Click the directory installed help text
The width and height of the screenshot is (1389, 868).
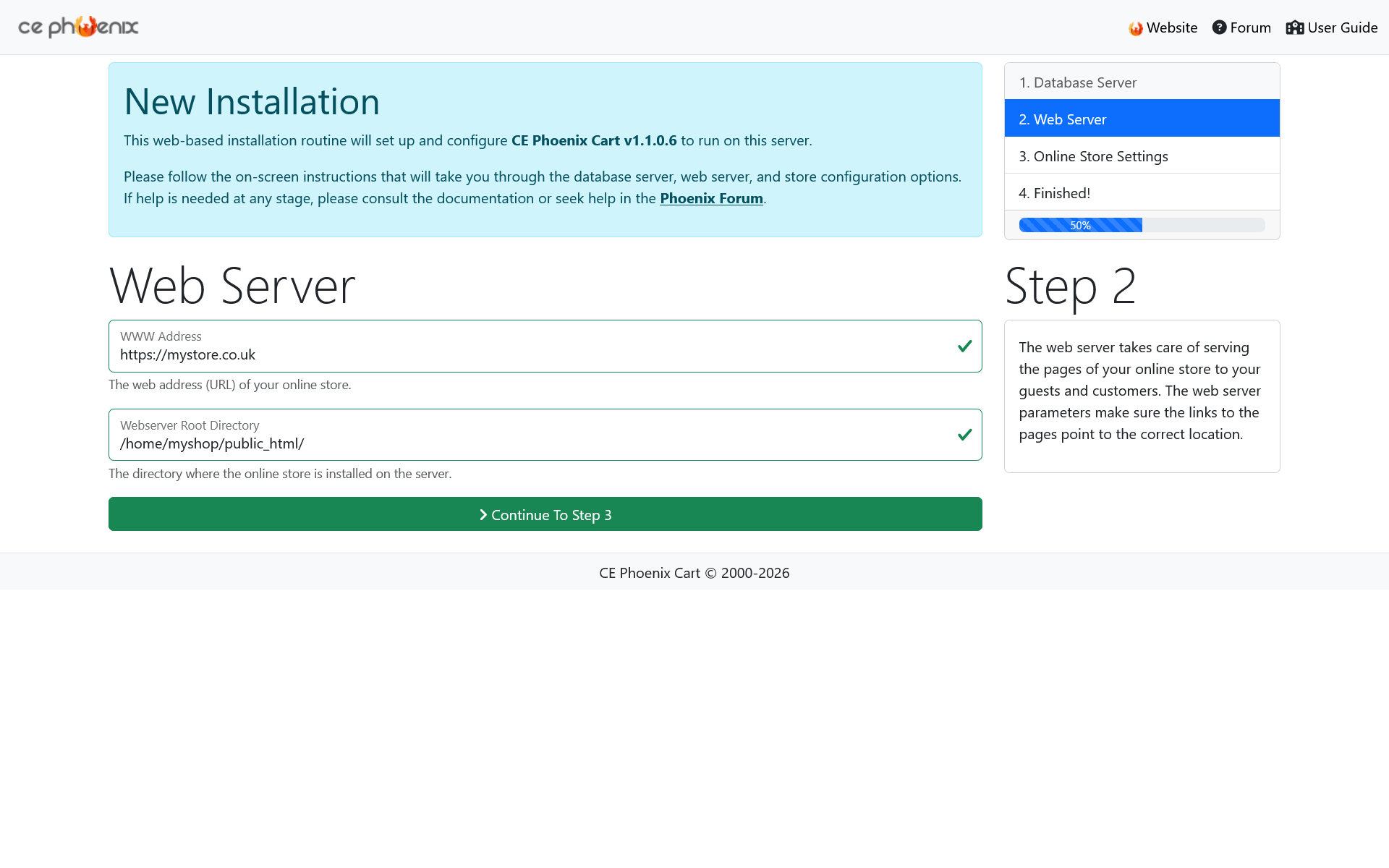[x=280, y=474]
